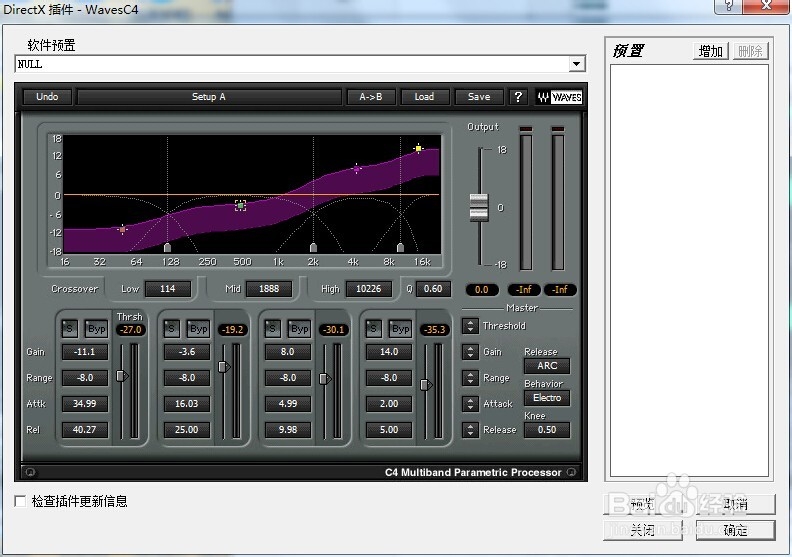The image size is (792, 557).
Task: Click the Mid crossover 1888 field
Action: pos(269,289)
